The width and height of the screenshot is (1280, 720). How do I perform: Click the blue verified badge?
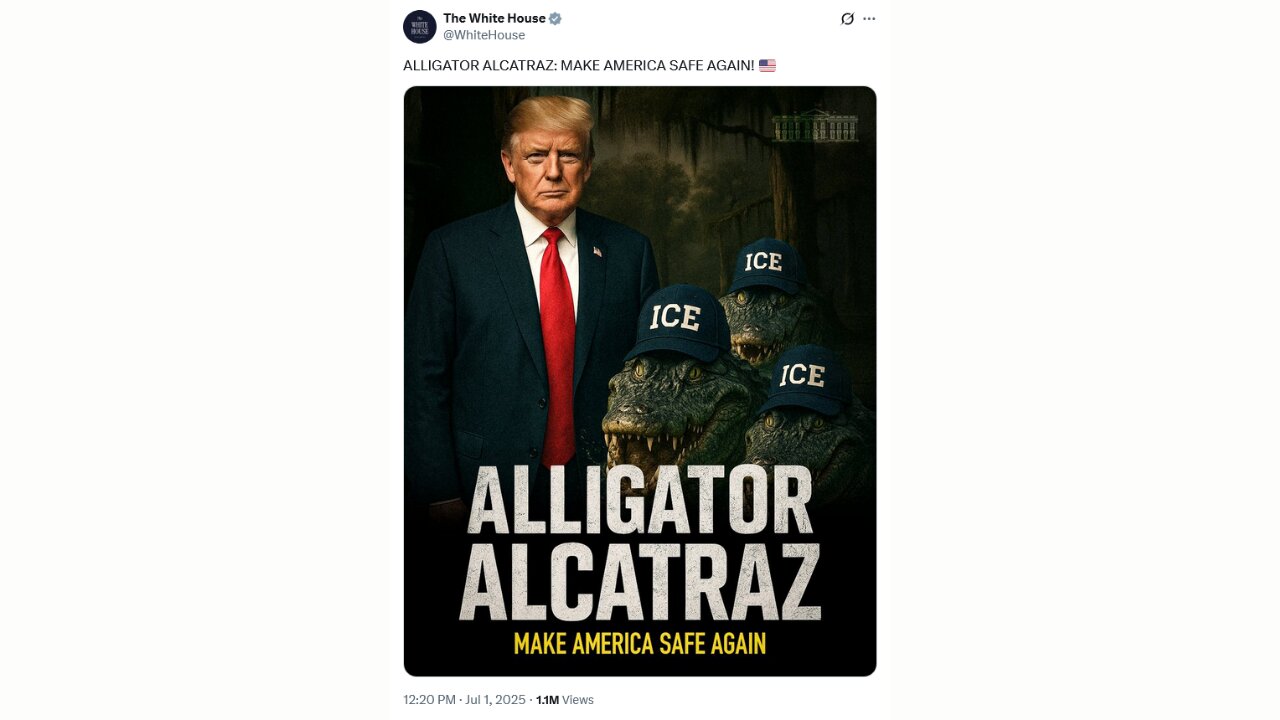click(x=555, y=18)
